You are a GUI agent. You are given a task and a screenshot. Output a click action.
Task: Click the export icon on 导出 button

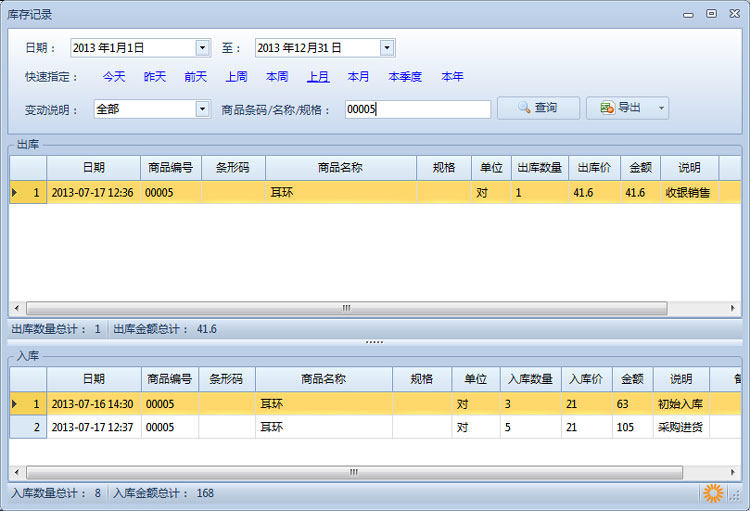(x=607, y=108)
